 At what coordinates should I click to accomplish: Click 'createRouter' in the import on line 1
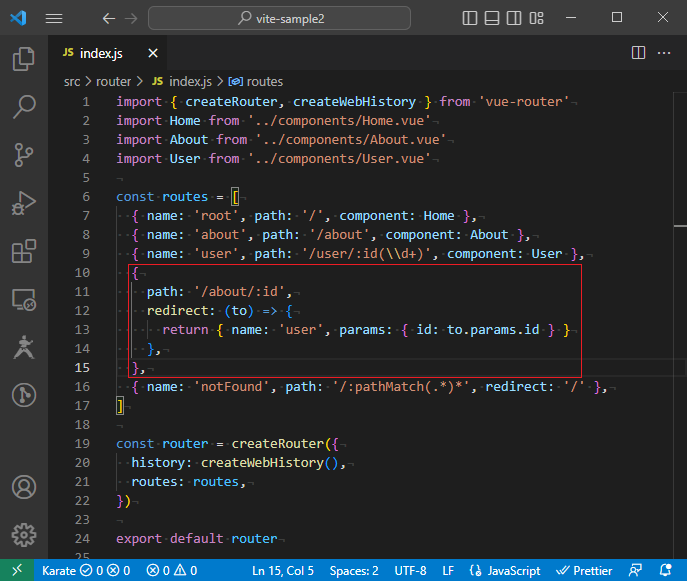click(231, 102)
